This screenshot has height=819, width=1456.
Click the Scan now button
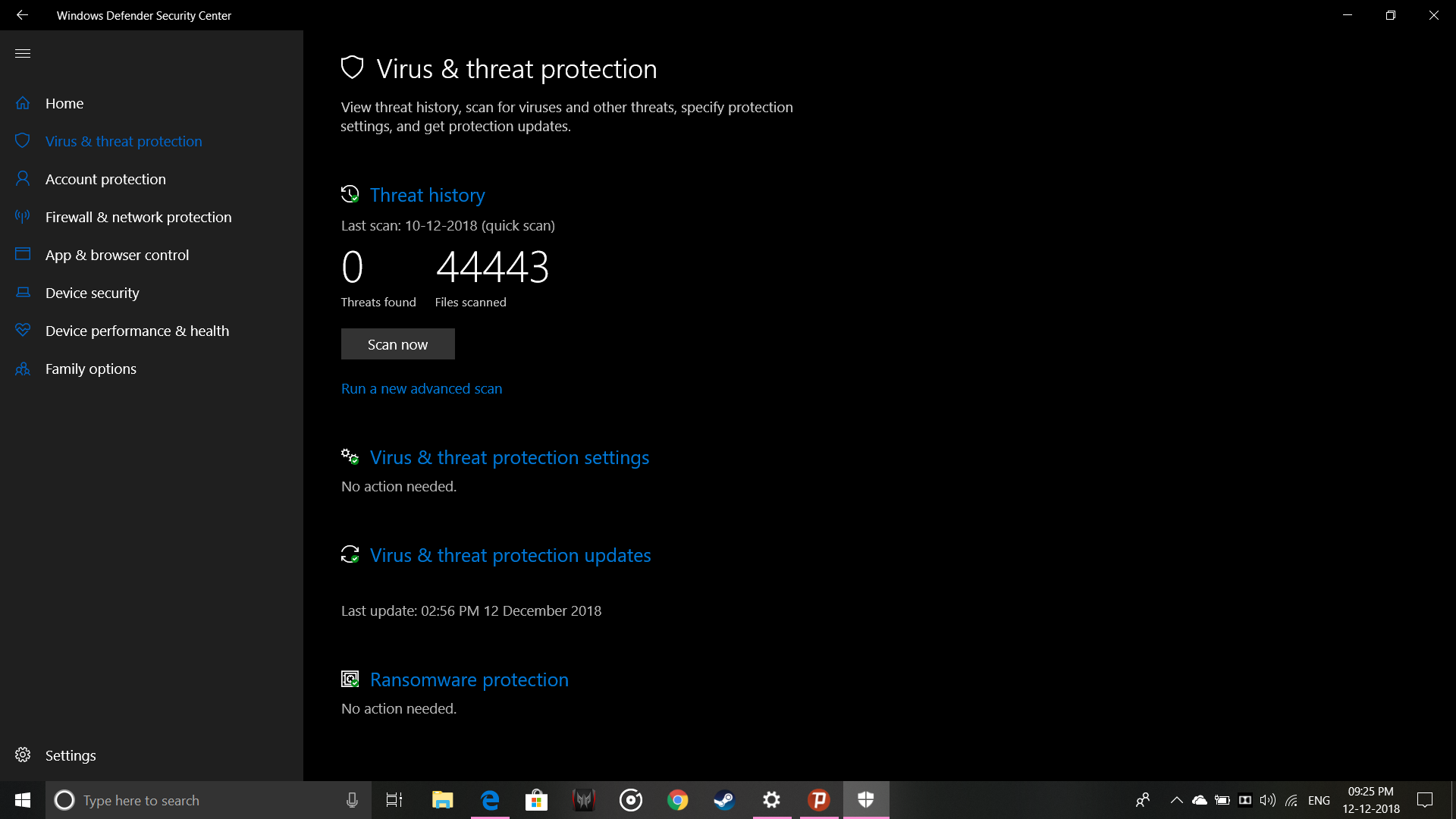point(398,344)
